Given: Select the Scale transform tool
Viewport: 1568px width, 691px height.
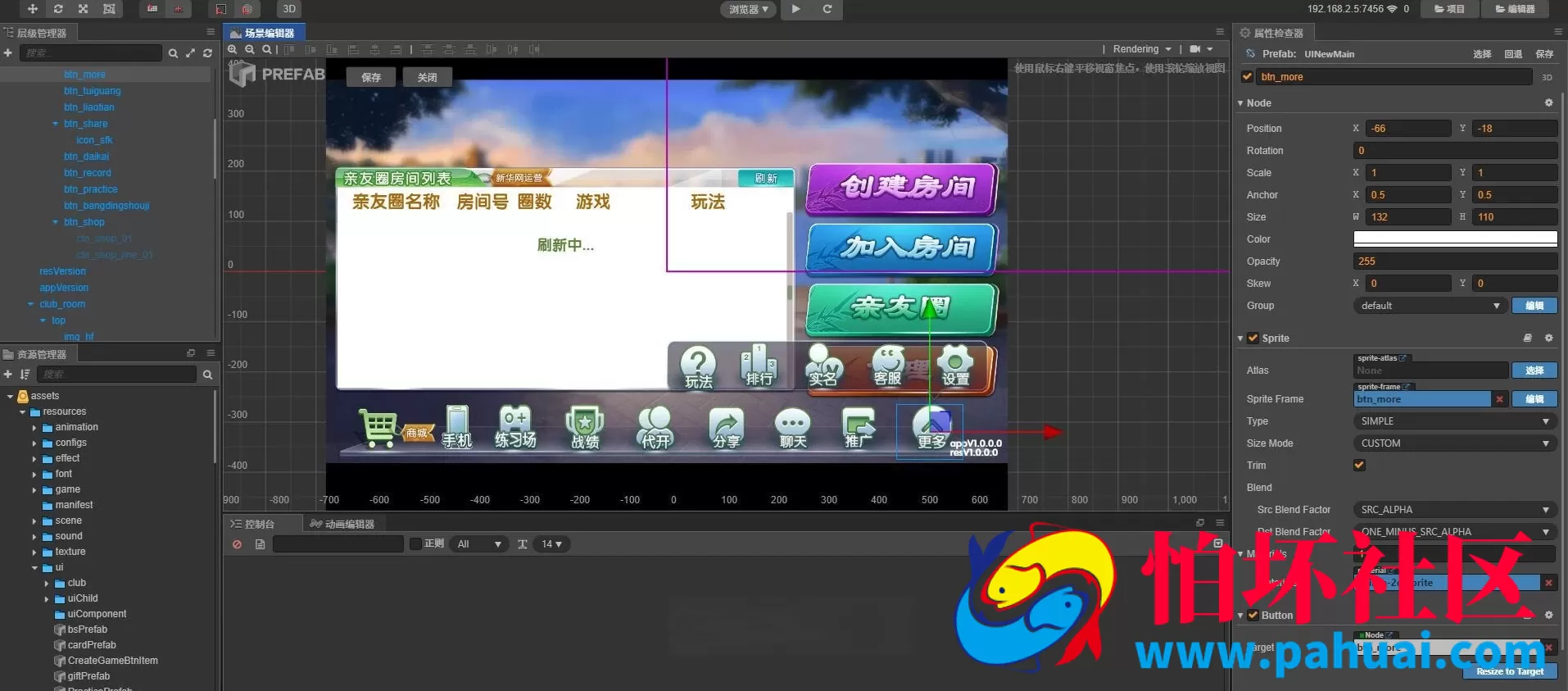Looking at the screenshot, I should [84, 9].
